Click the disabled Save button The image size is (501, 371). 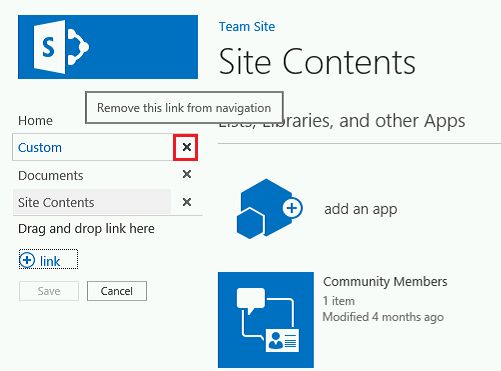(x=49, y=291)
